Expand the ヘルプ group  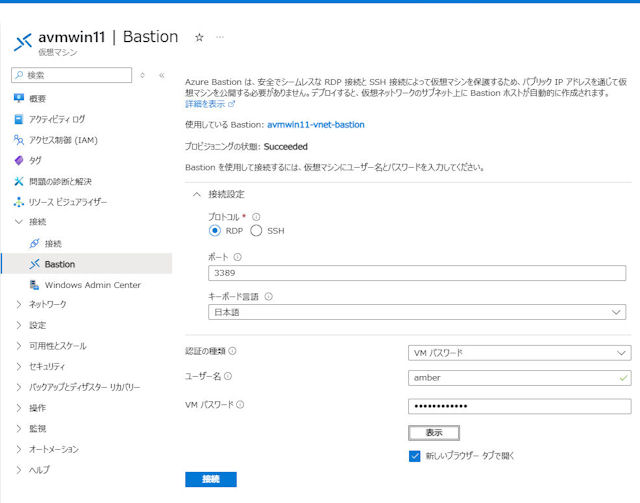(x=19, y=470)
